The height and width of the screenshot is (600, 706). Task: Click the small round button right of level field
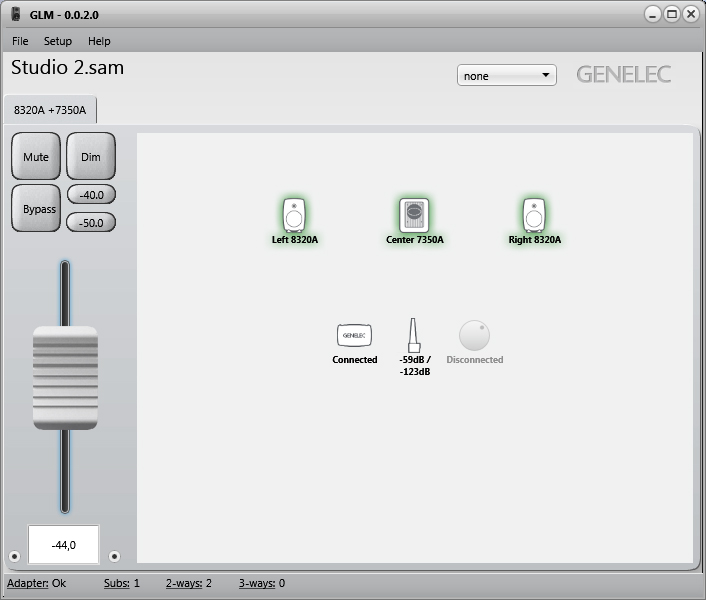(114, 556)
